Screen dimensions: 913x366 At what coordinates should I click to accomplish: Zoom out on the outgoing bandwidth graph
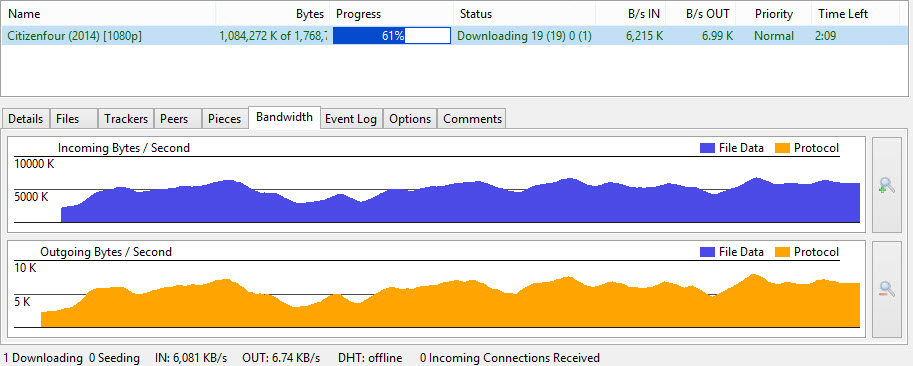click(x=886, y=289)
